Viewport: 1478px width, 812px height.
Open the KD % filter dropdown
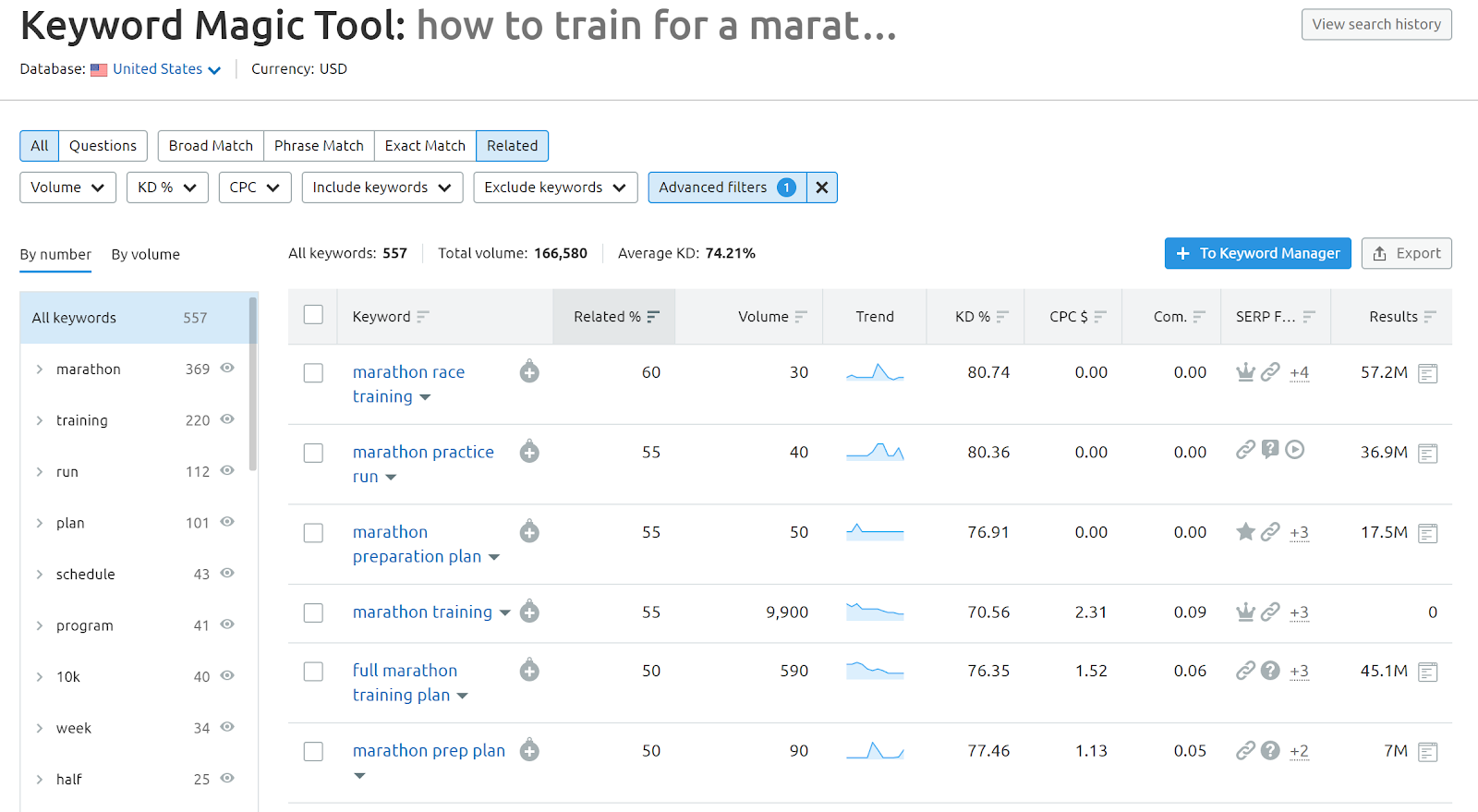coord(167,188)
